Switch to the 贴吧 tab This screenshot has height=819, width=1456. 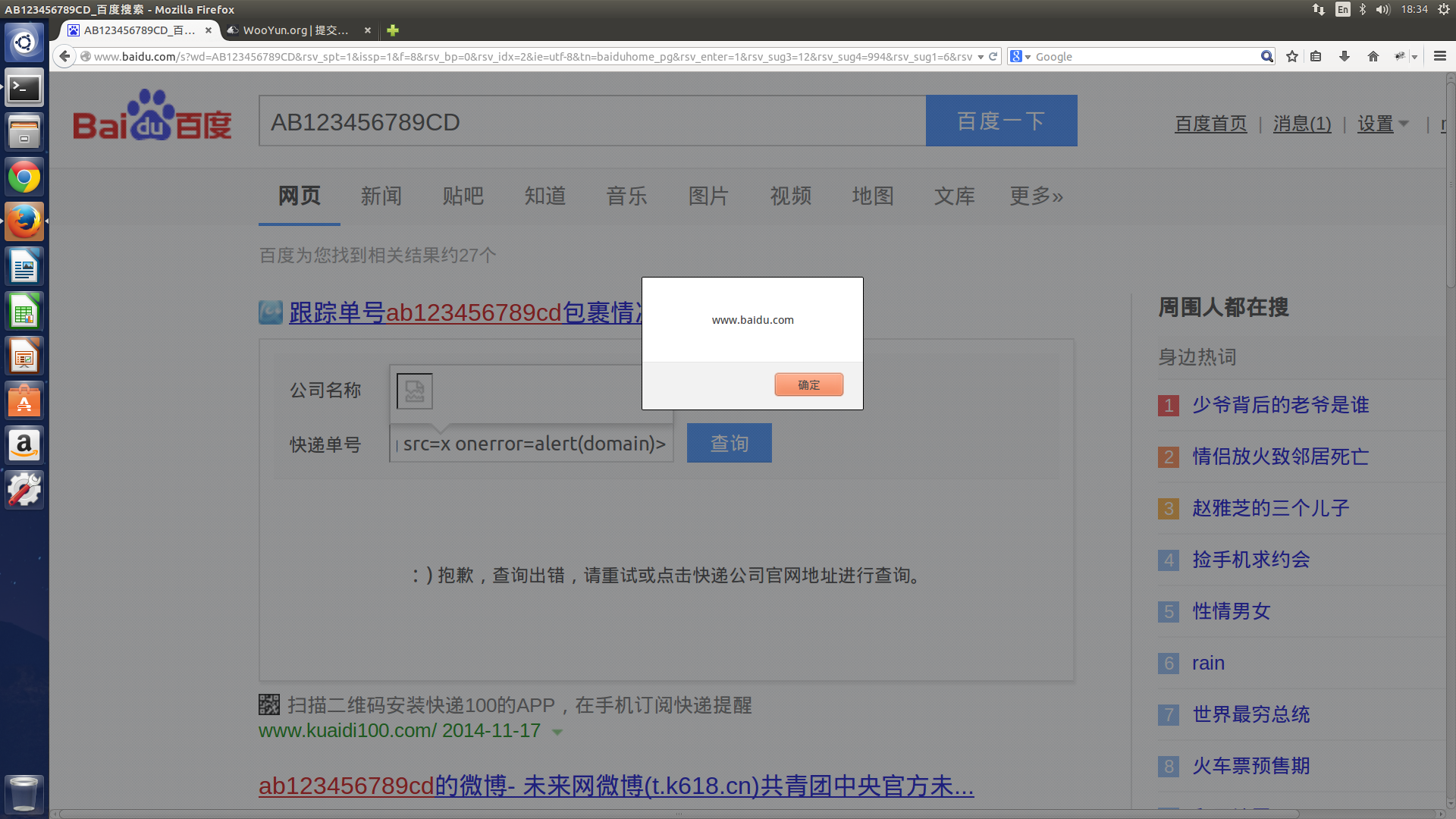click(x=463, y=196)
